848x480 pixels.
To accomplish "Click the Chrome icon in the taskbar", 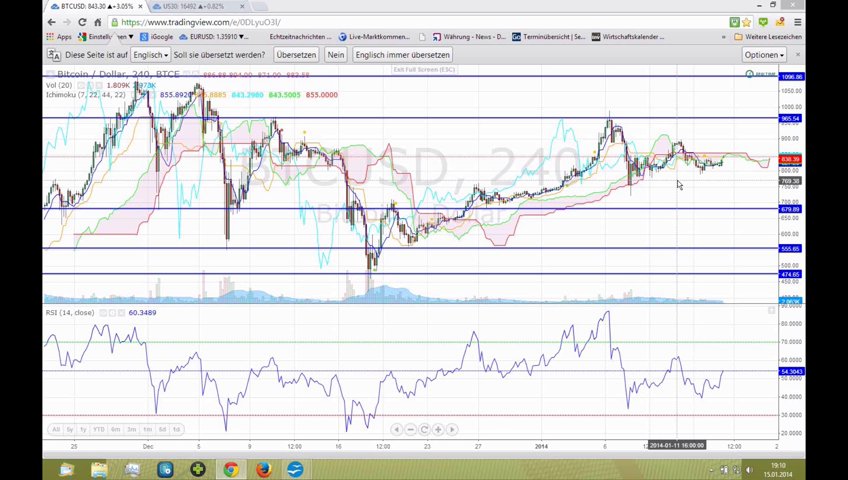I will pos(230,469).
